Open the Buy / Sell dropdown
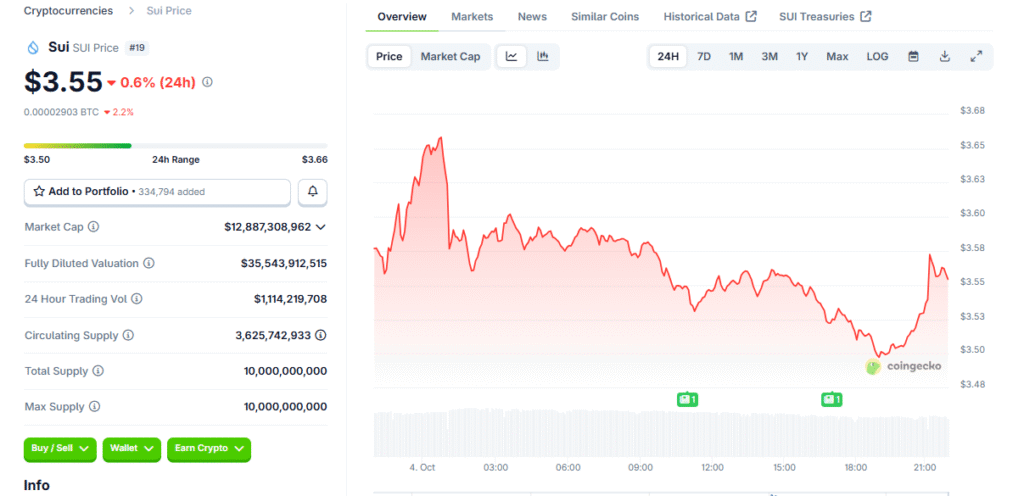1024x496 pixels. 61,449
